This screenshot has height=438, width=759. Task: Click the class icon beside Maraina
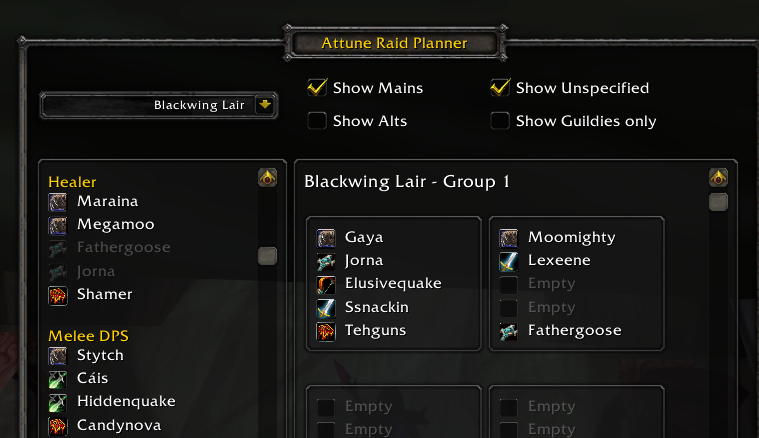(58, 202)
